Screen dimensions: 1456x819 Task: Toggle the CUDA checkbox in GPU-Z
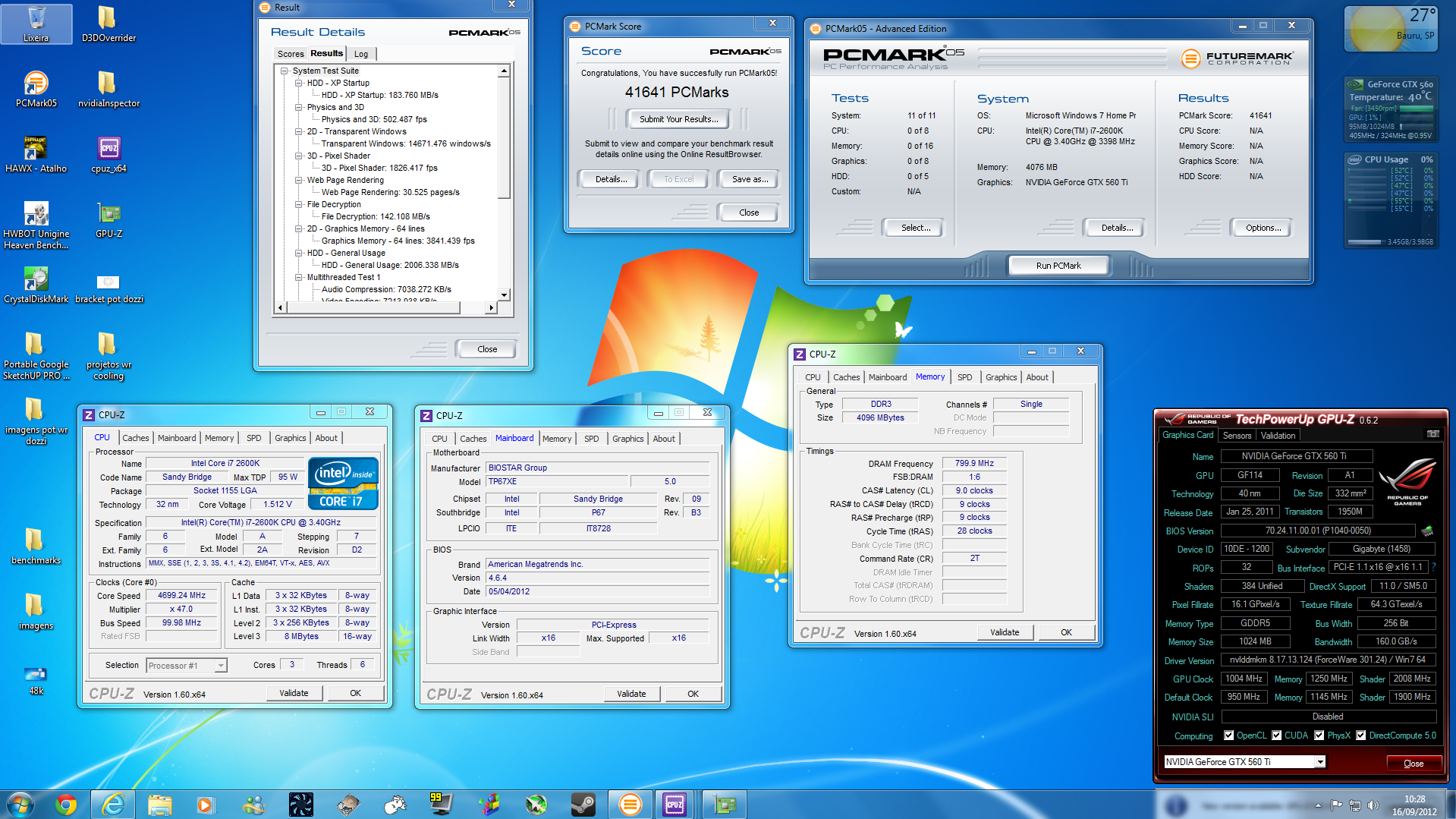[x=1277, y=735]
